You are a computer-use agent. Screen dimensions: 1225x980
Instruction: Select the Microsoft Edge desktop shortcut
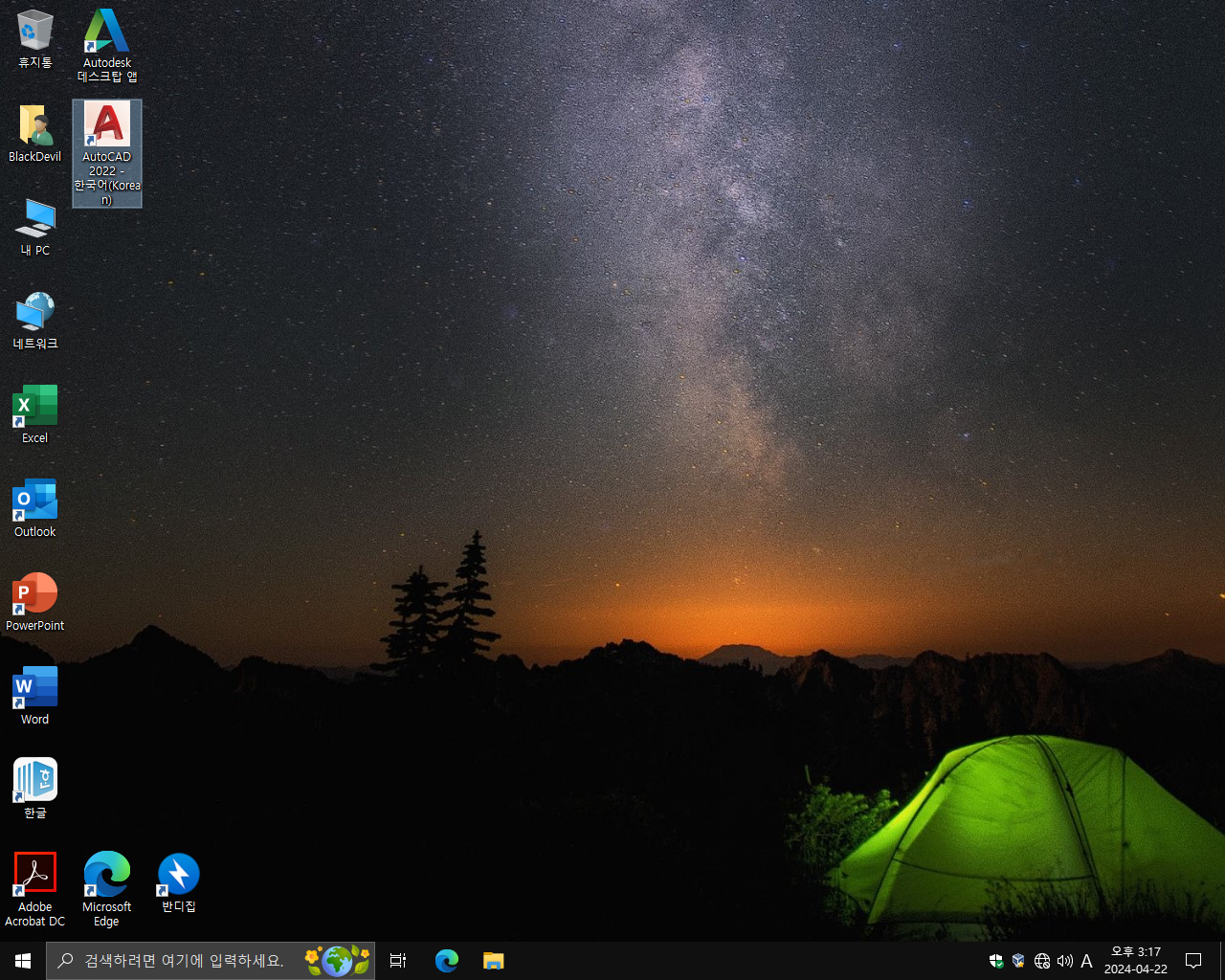click(x=107, y=890)
